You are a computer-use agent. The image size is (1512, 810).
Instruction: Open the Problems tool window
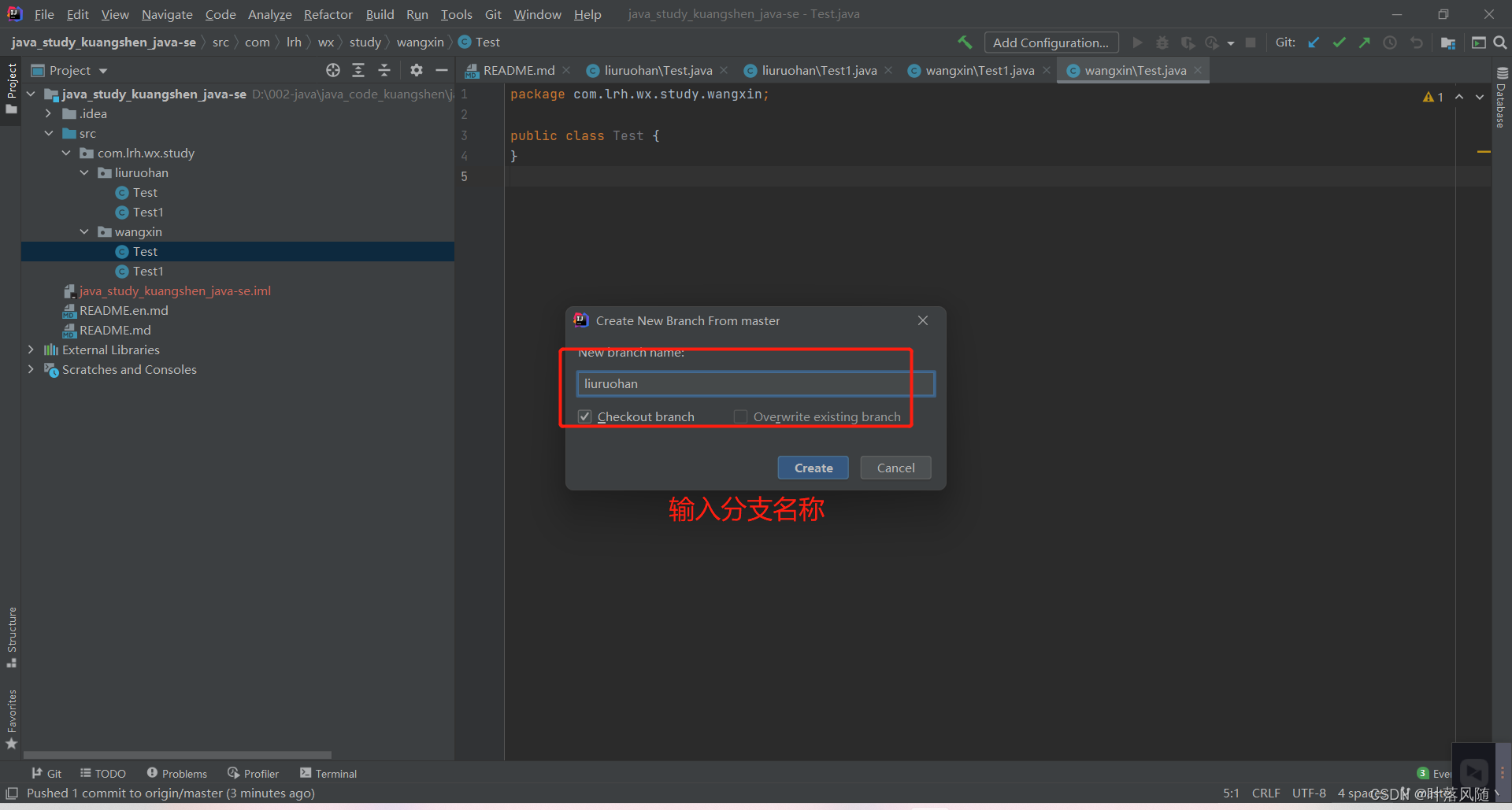point(177,774)
